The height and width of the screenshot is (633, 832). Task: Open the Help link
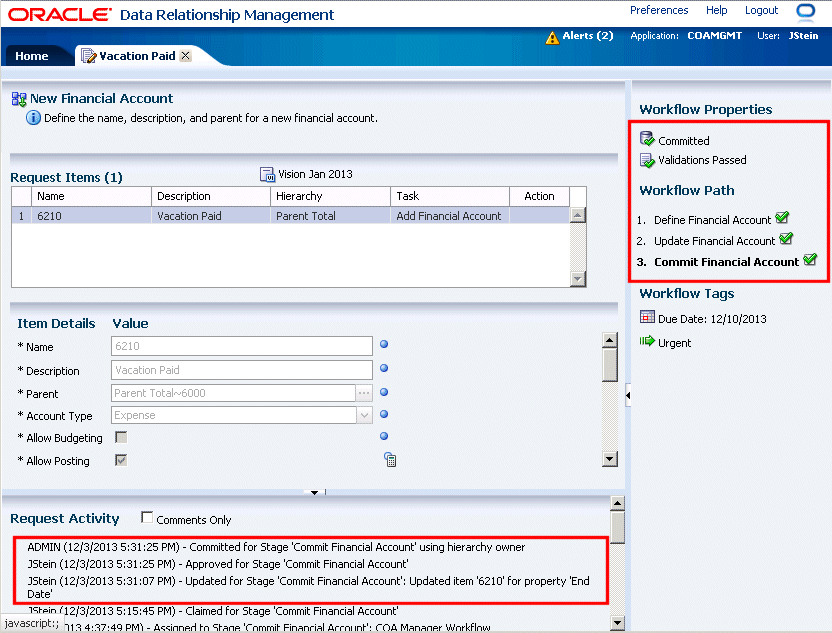click(716, 10)
